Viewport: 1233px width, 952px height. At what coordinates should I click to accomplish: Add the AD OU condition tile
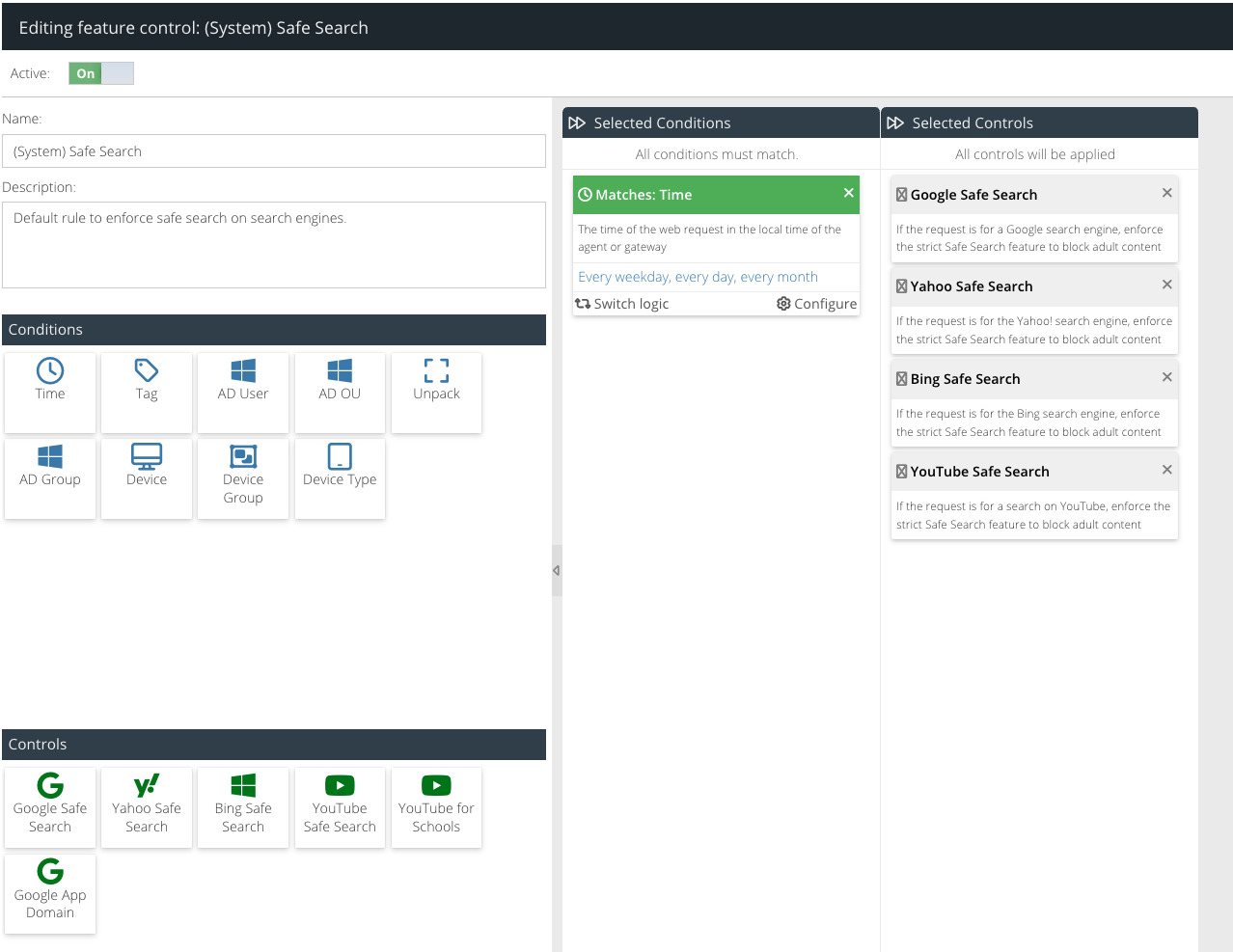340,393
